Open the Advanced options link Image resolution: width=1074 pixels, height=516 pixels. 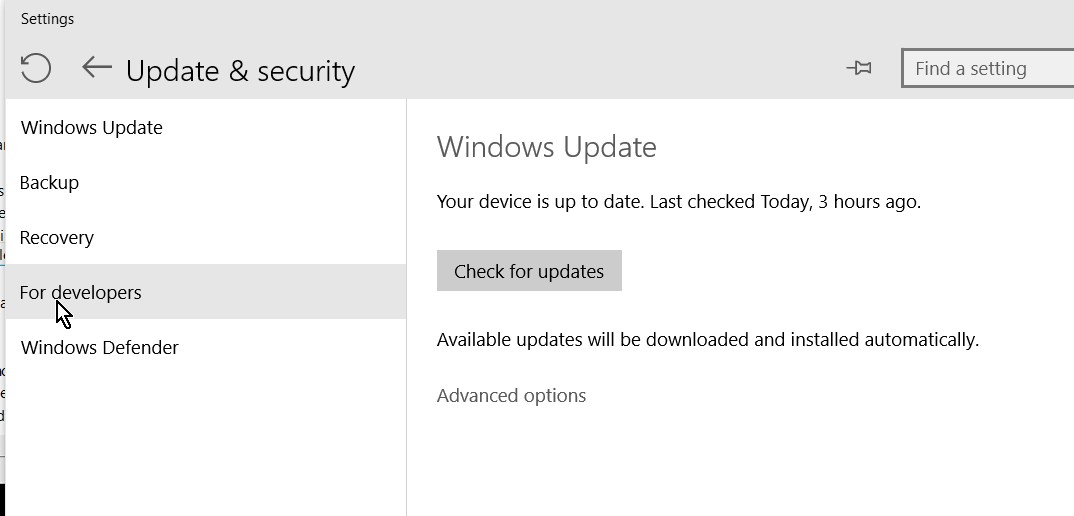[511, 396]
